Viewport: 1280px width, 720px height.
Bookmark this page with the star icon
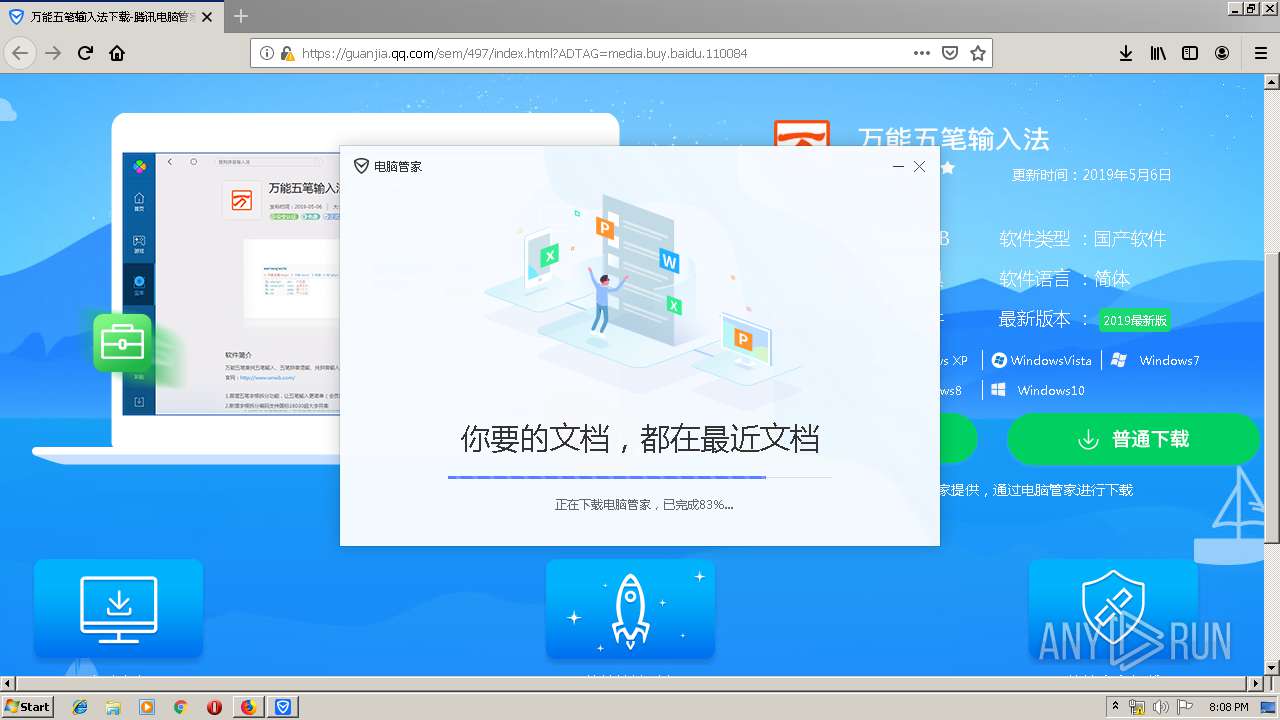(x=978, y=53)
